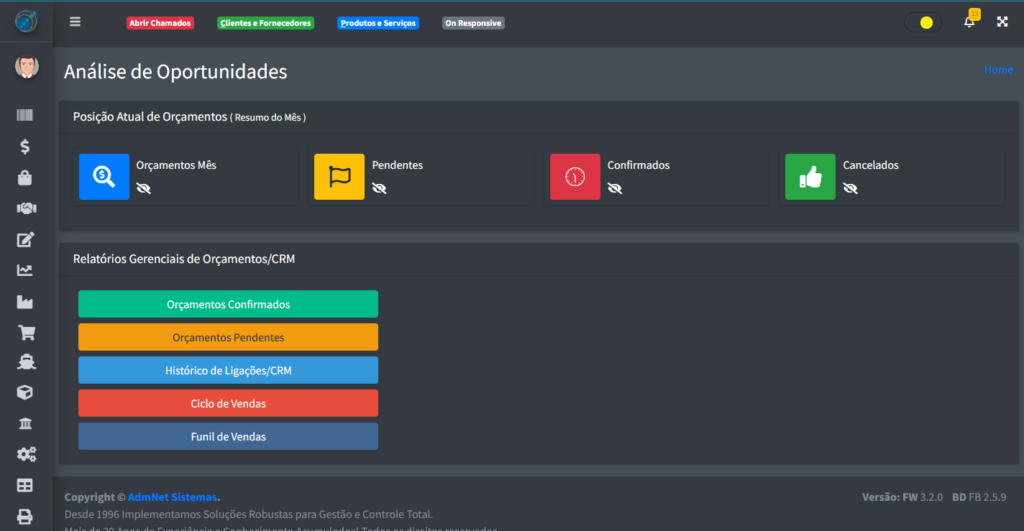Expand to fullscreen with the arrows icon

(1002, 22)
